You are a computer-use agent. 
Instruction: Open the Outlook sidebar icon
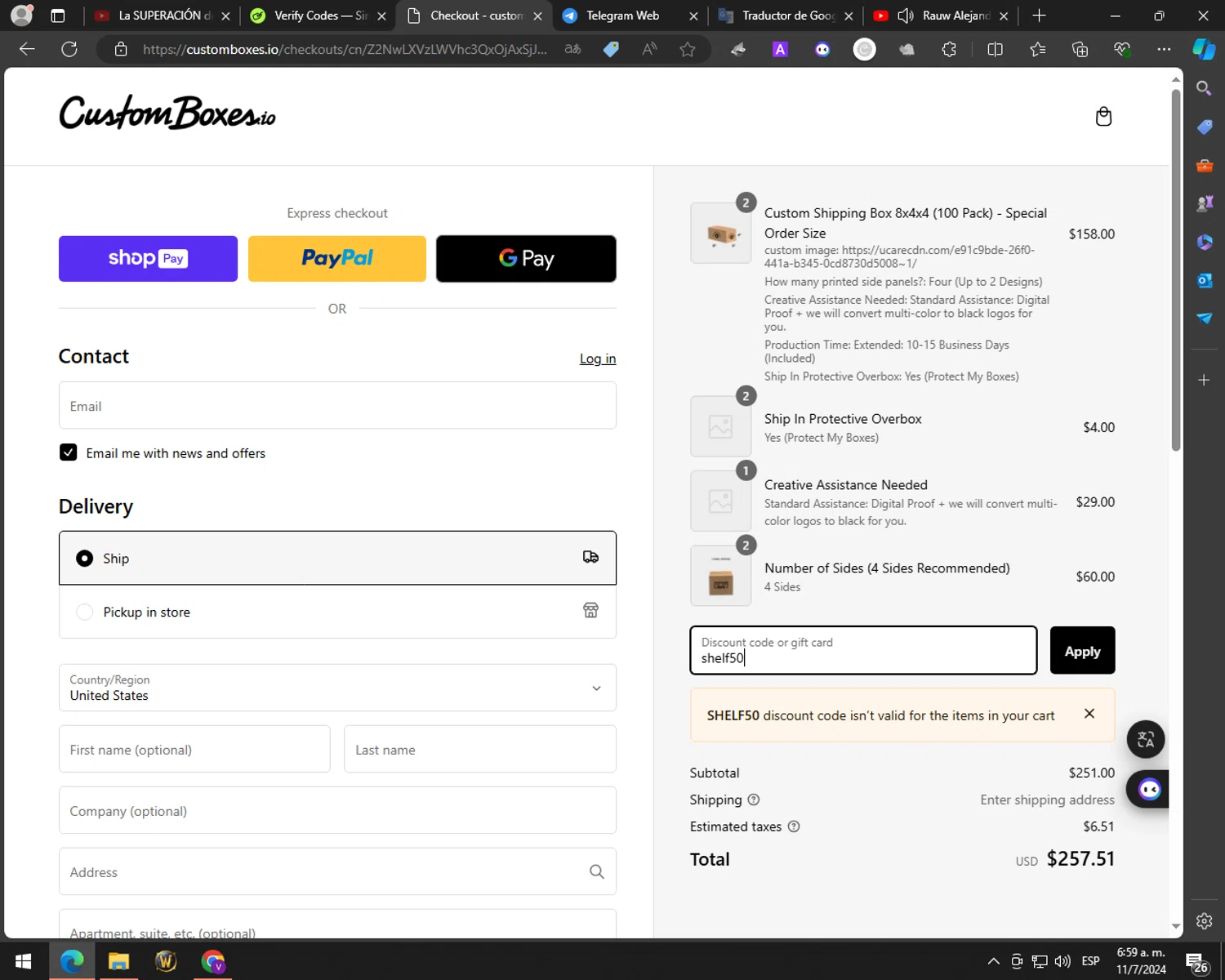coord(1204,280)
